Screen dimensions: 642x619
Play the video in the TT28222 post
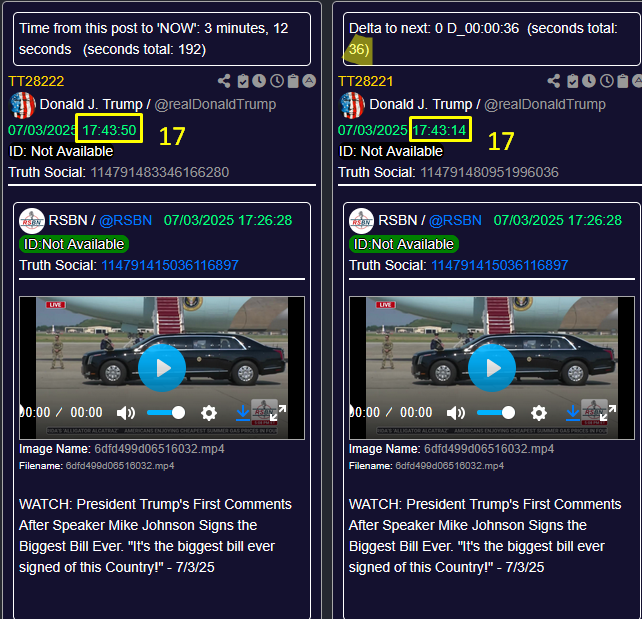pyautogui.click(x=162, y=368)
